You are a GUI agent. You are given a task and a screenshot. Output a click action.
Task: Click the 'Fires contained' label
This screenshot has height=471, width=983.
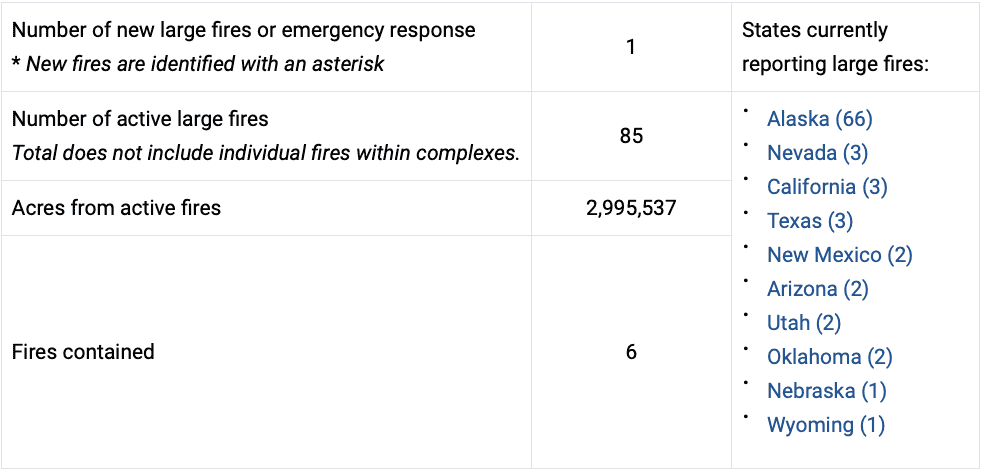(x=83, y=352)
